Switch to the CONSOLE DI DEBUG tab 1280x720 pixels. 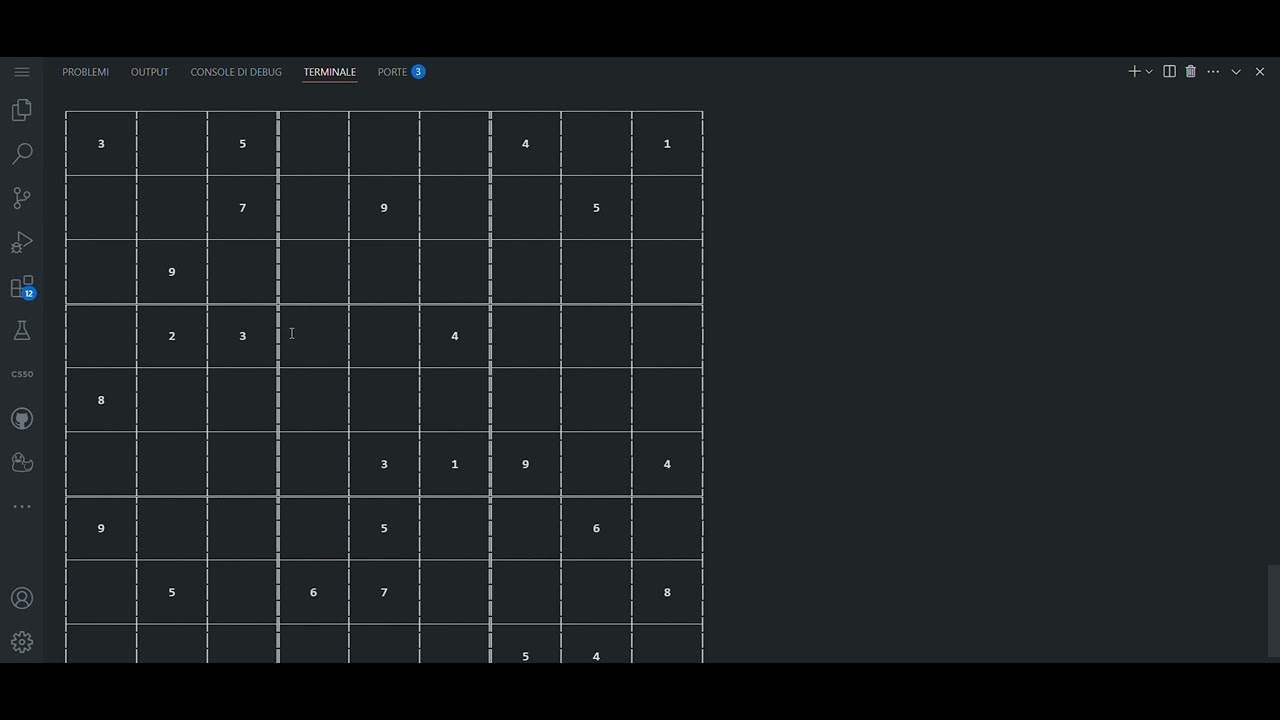[236, 72]
